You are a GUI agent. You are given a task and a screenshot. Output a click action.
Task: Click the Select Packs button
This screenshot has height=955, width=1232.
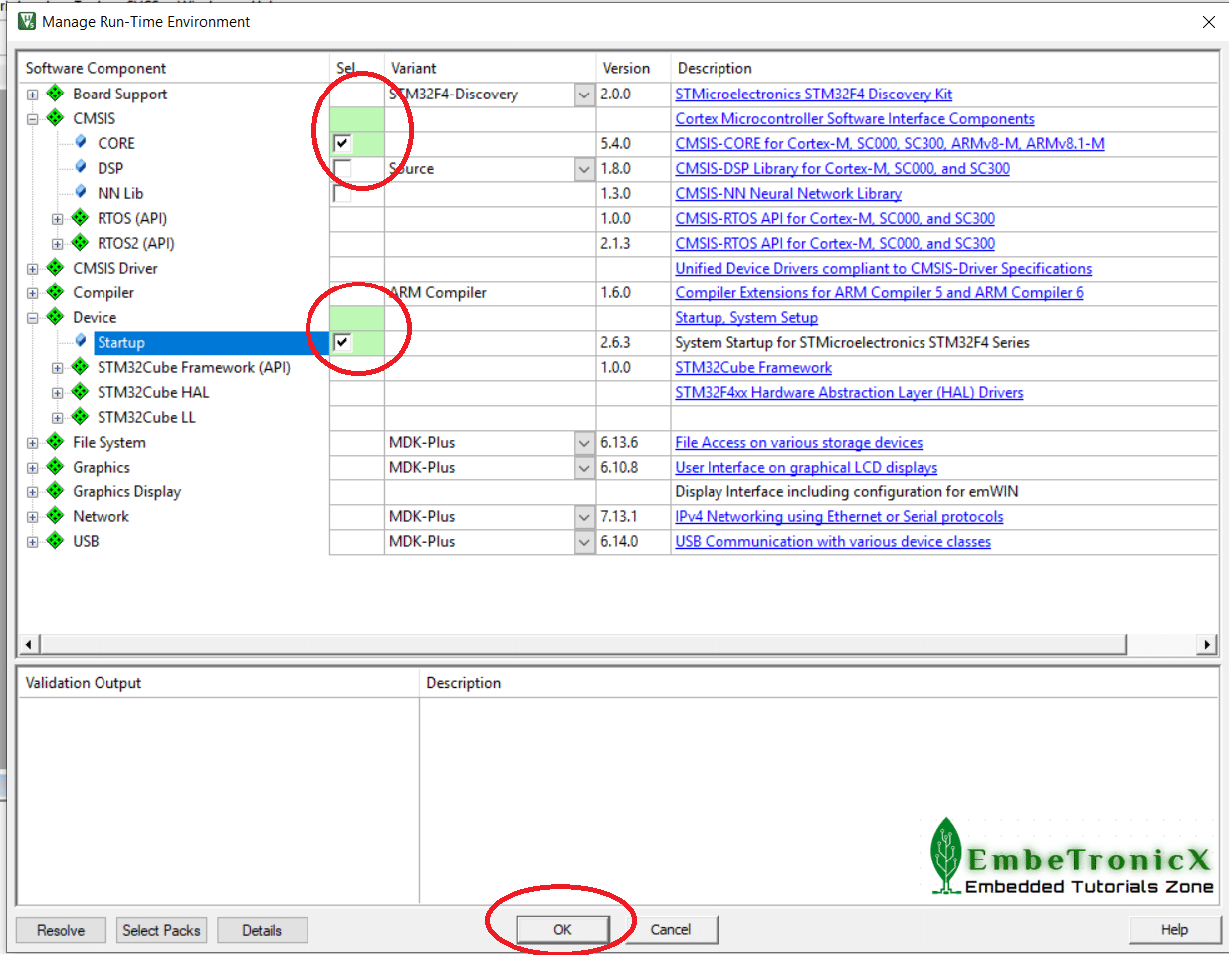pyautogui.click(x=161, y=930)
